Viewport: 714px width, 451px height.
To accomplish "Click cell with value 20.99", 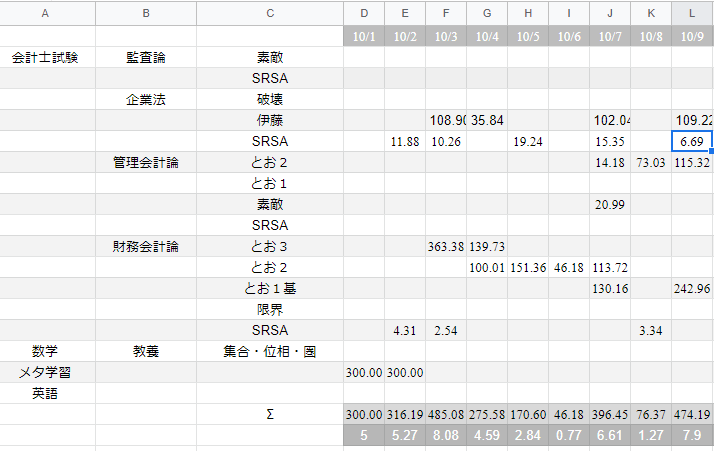I will coord(610,205).
